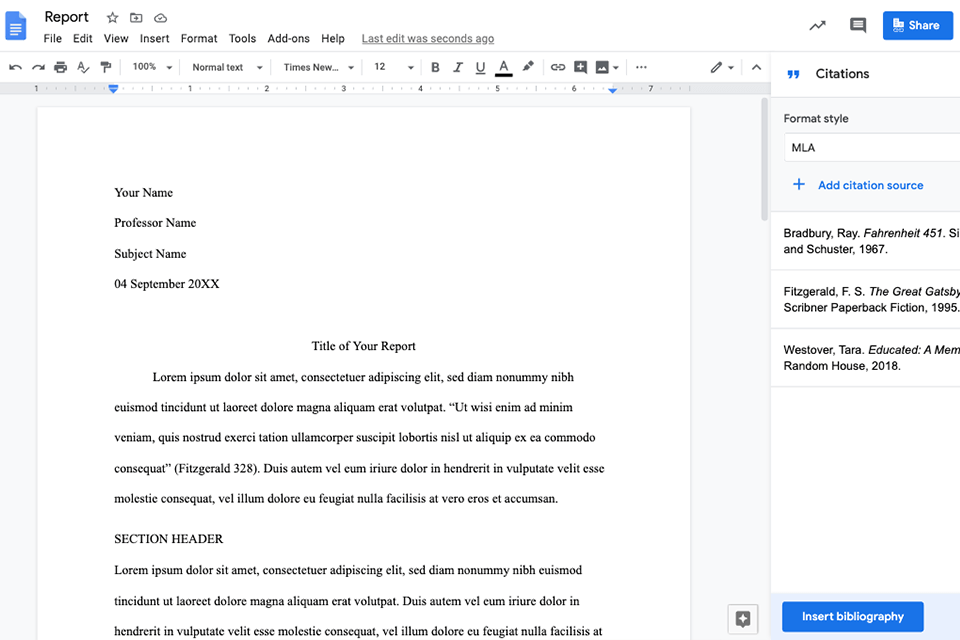The image size is (960, 640).
Task: Click the document vertical scrollbar
Action: (764, 159)
